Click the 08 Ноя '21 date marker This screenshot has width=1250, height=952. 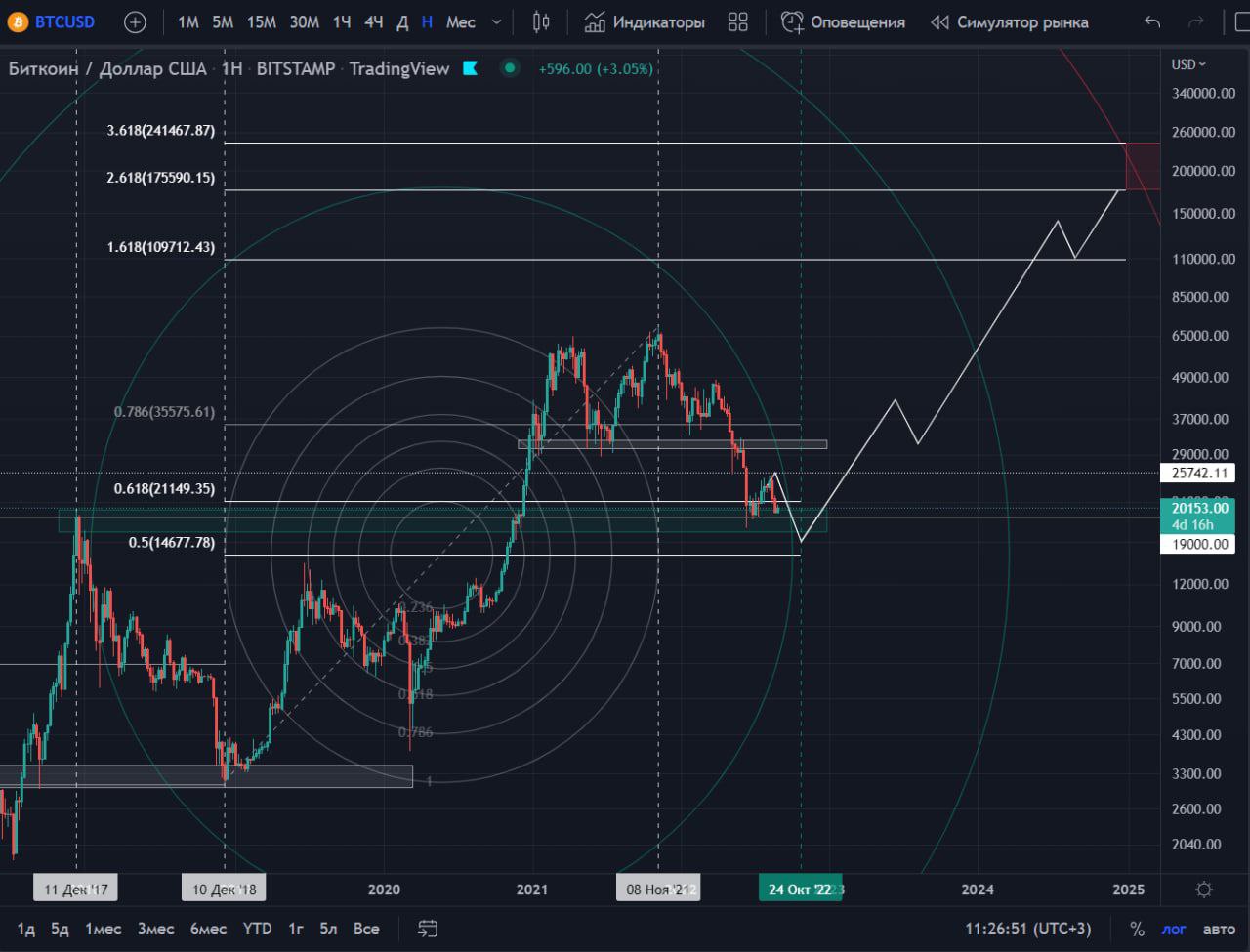658,890
